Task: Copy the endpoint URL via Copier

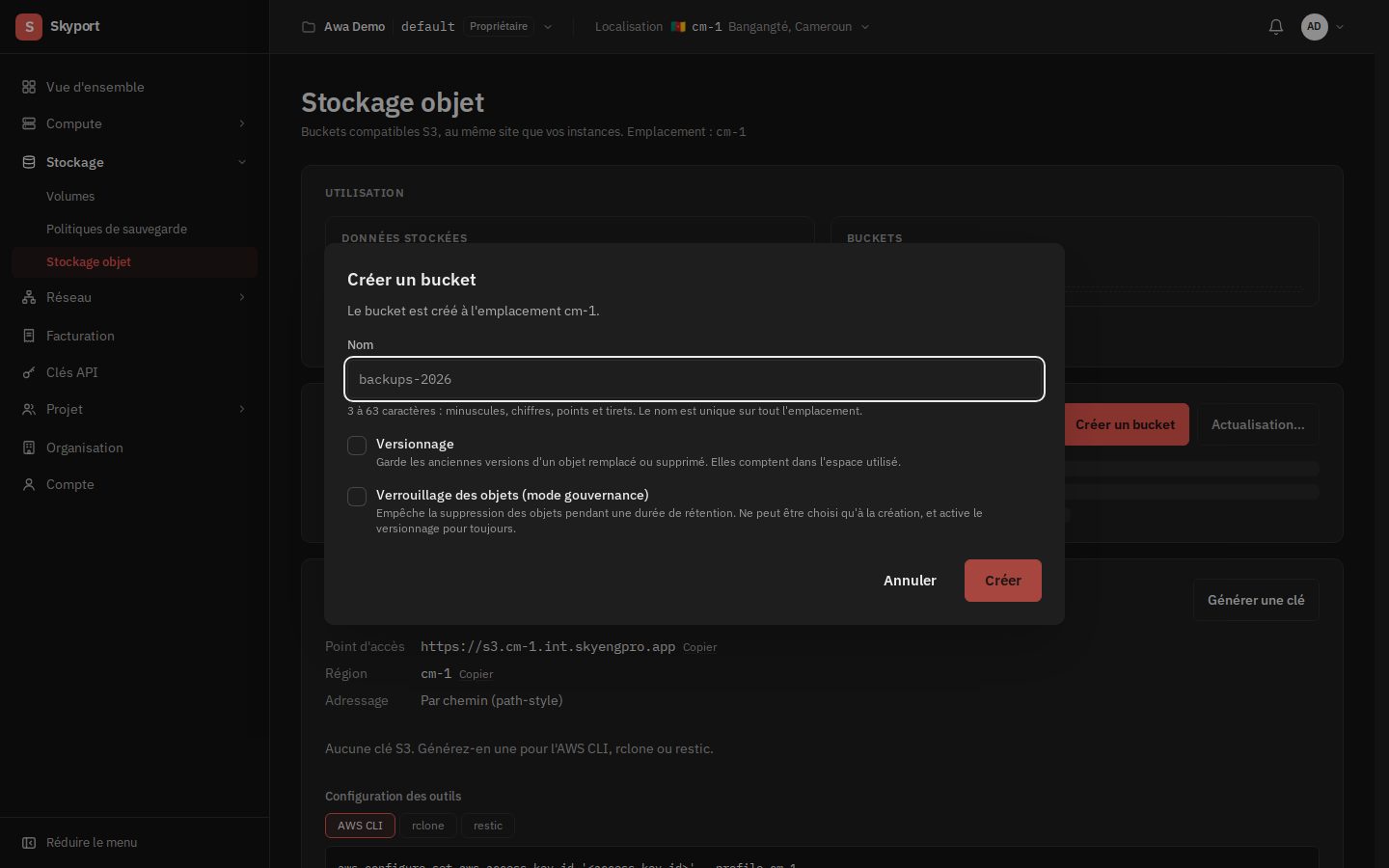Action: 699,647
